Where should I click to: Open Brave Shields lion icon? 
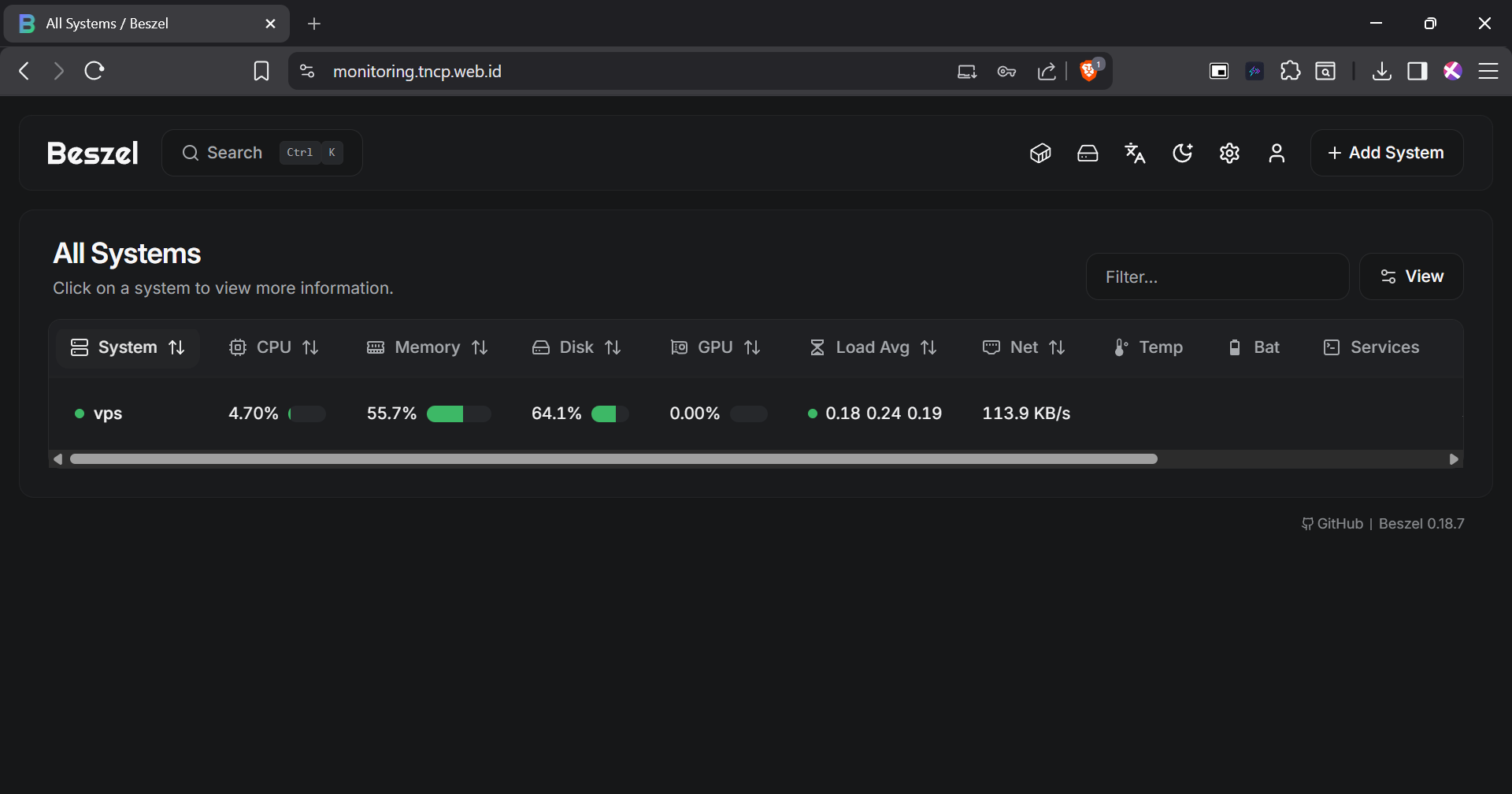pos(1091,70)
